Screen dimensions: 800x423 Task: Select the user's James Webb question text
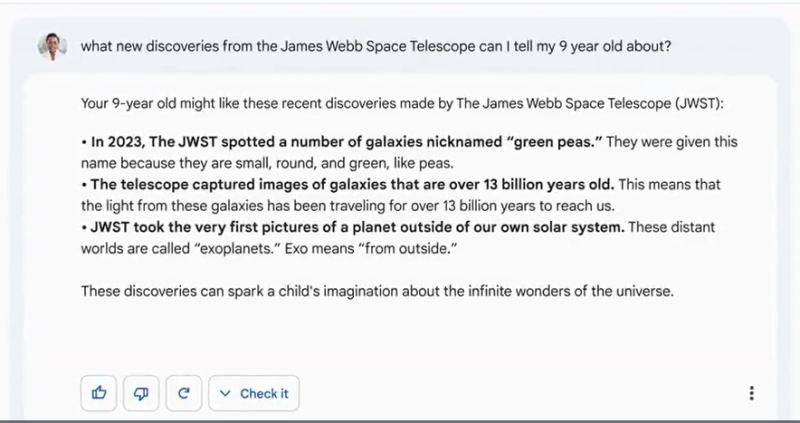pos(376,46)
